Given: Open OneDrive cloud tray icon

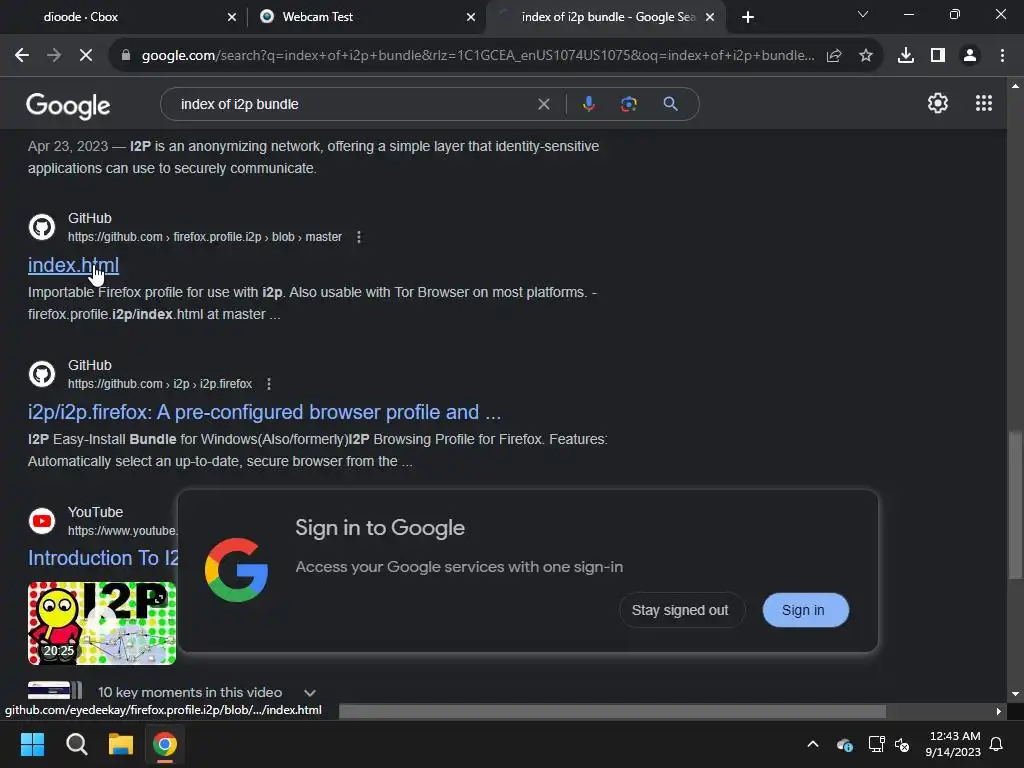Looking at the screenshot, I should click(844, 744).
